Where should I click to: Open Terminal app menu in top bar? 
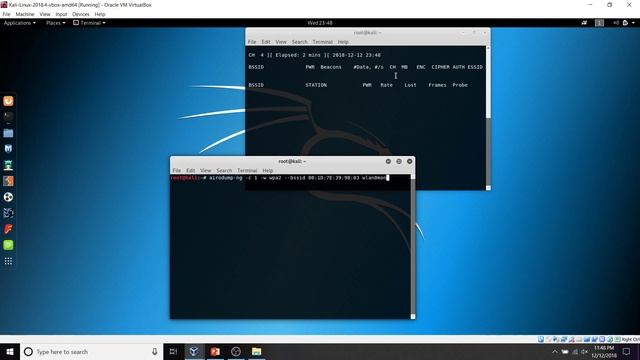[89, 23]
